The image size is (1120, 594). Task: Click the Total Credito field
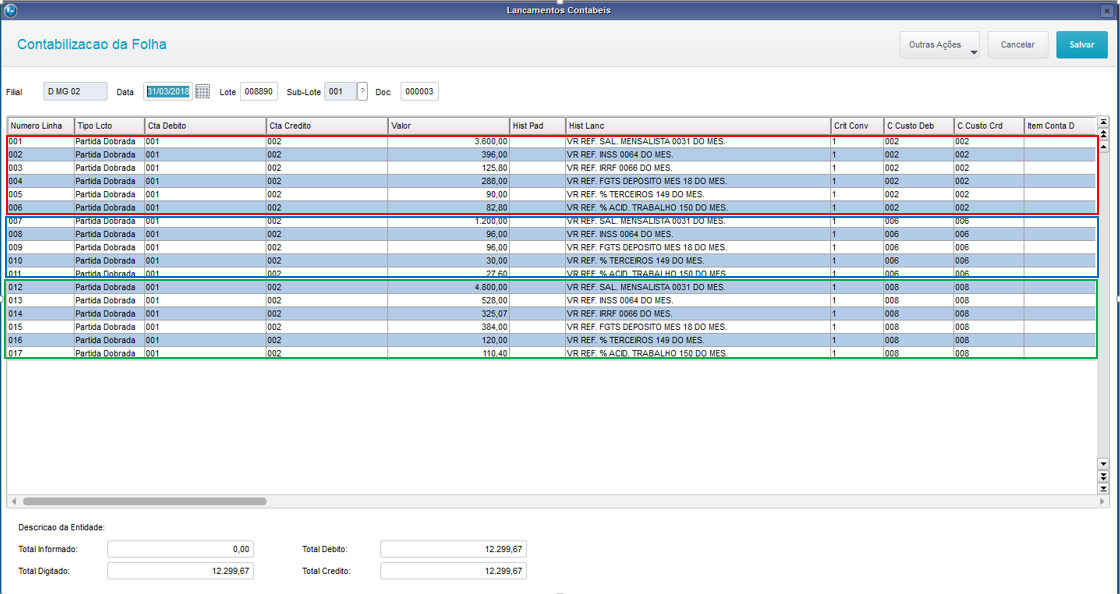(x=454, y=570)
